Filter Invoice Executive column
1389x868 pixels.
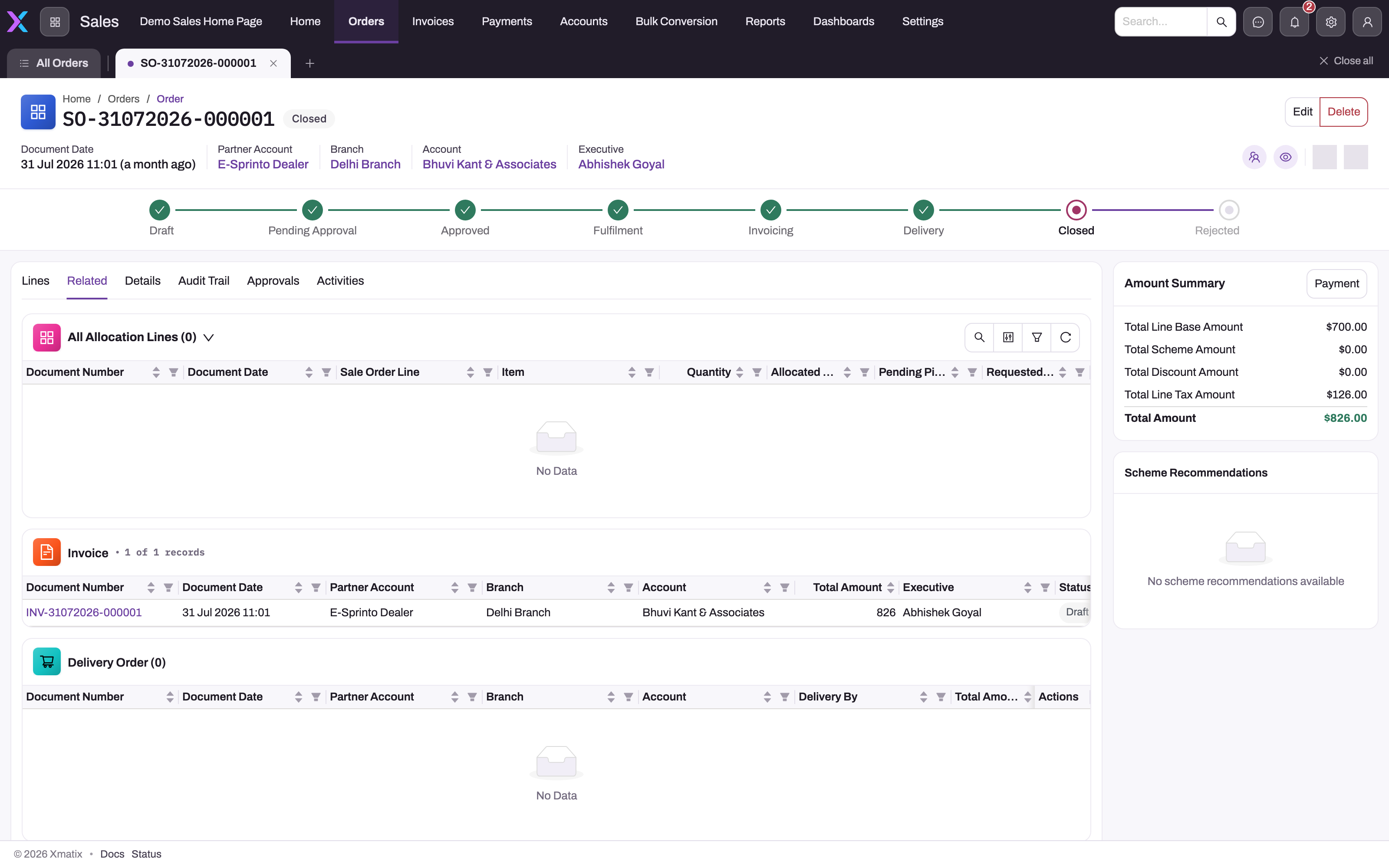tap(1045, 588)
